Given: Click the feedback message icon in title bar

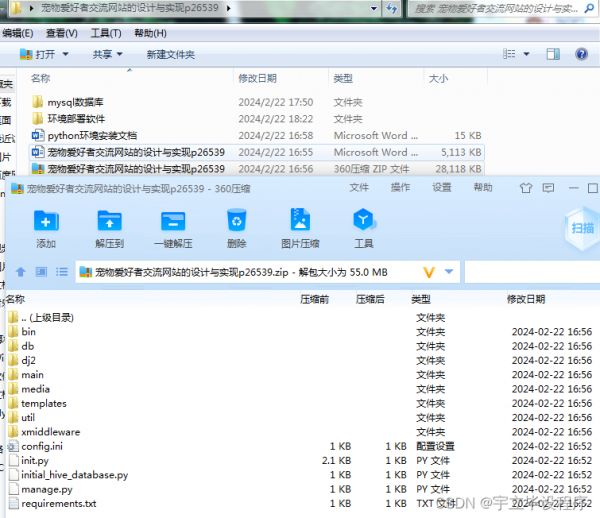Looking at the screenshot, I should pyautogui.click(x=548, y=188).
